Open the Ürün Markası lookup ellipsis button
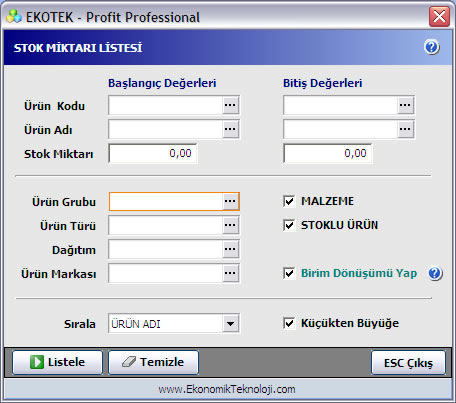 230,273
